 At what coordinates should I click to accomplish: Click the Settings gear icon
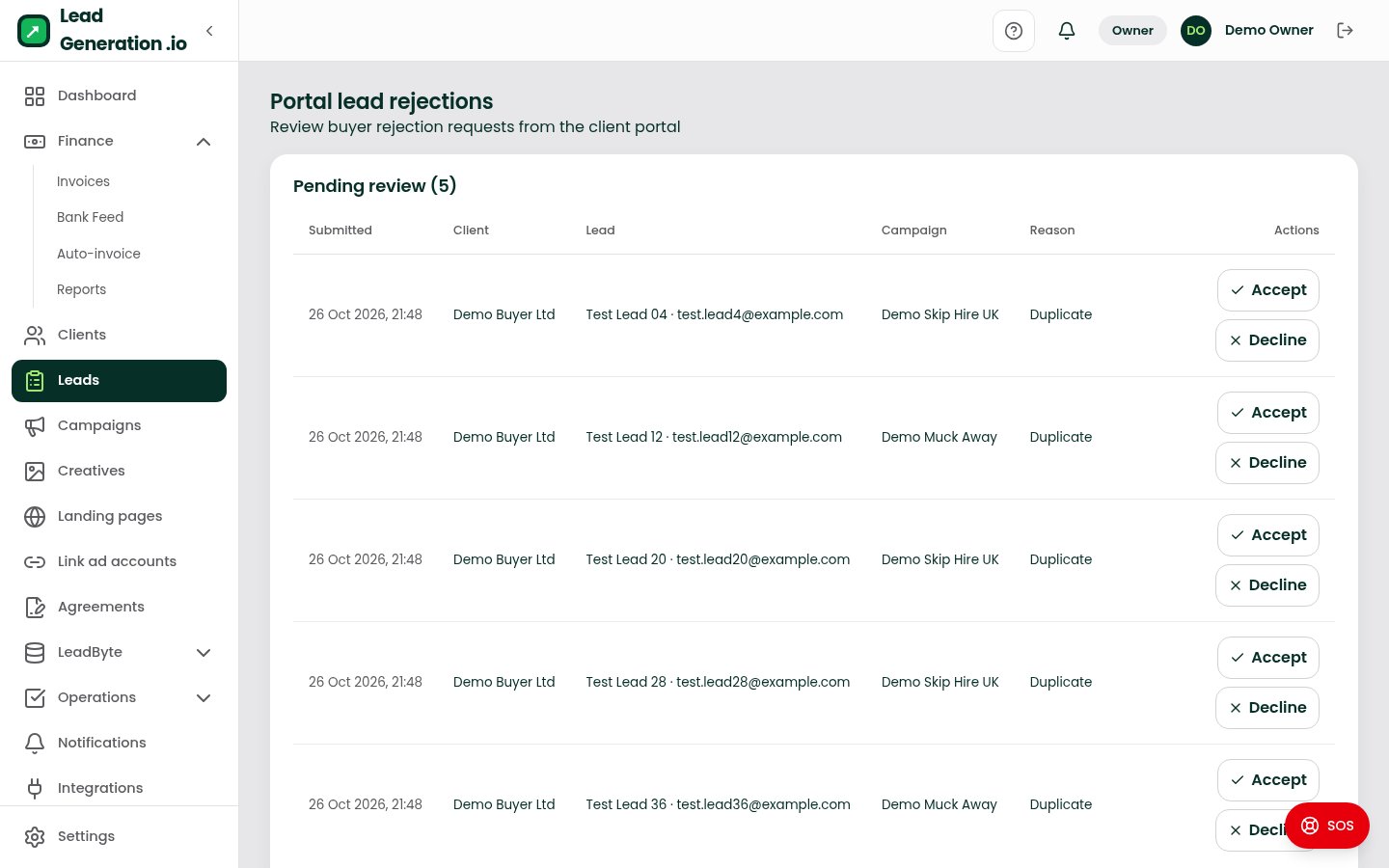point(35,836)
